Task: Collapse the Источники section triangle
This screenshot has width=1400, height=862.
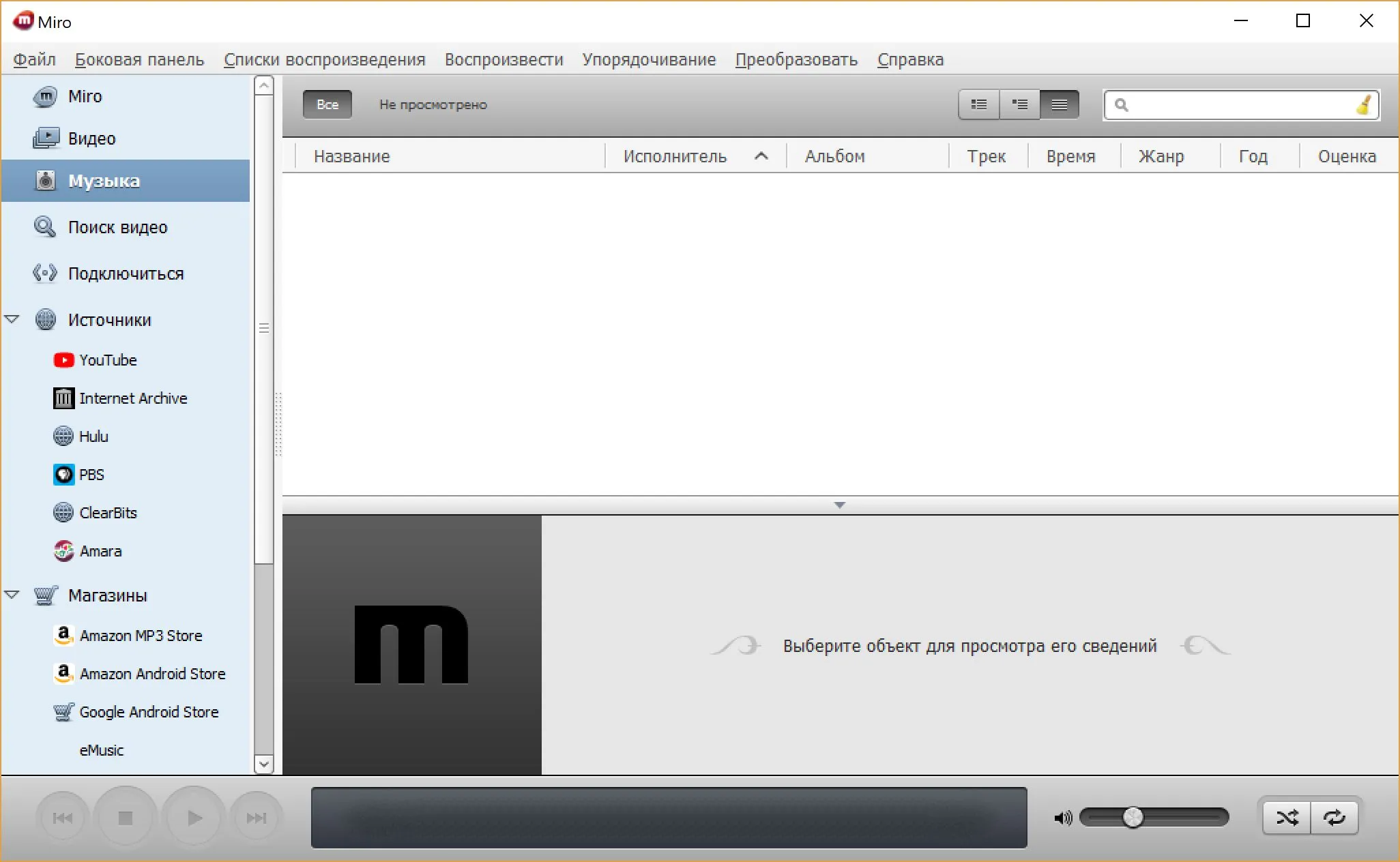Action: (x=12, y=319)
